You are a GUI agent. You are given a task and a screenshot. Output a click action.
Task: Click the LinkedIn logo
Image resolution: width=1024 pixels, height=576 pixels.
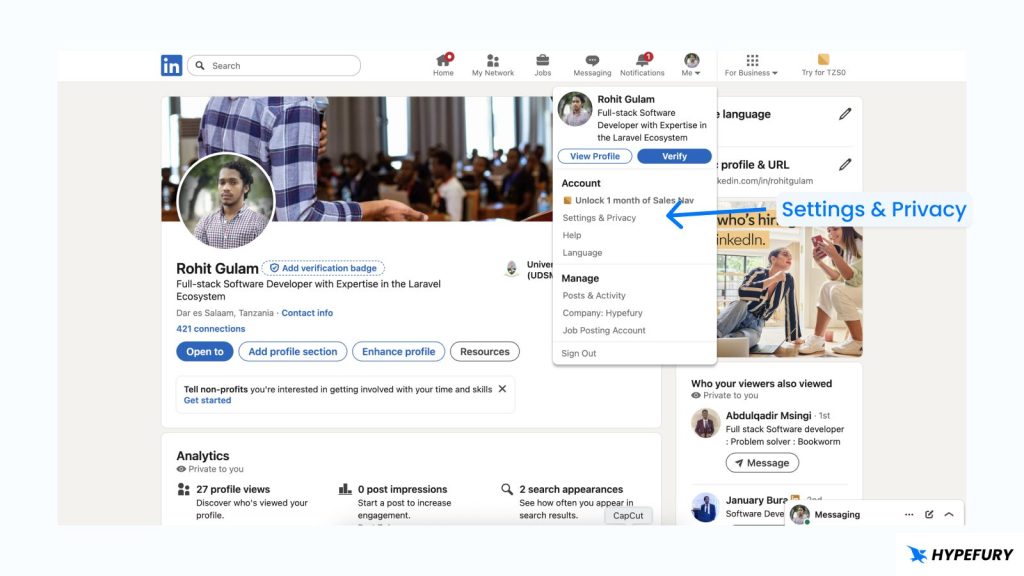click(171, 64)
